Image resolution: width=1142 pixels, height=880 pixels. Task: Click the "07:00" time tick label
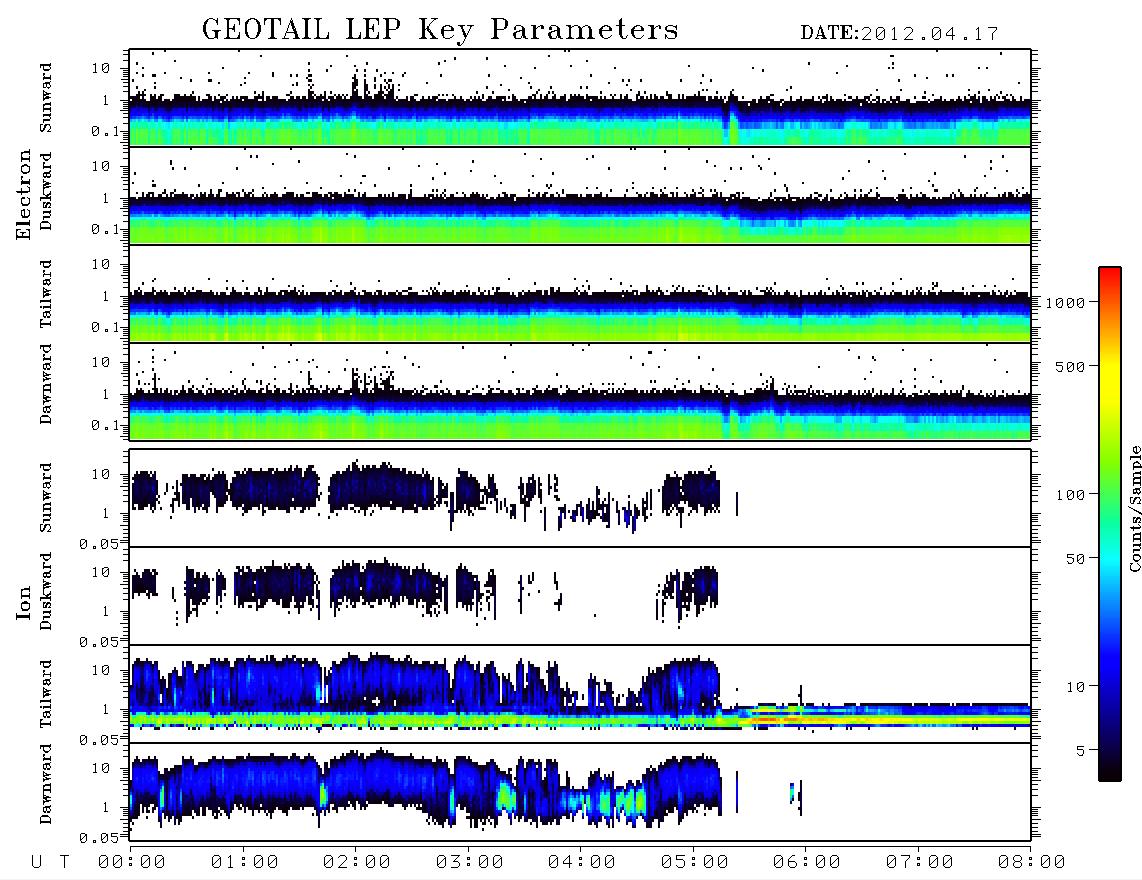[920, 863]
